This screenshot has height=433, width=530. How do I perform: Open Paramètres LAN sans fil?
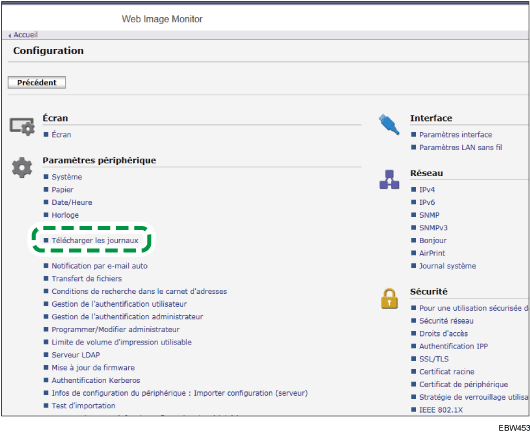[x=461, y=147]
